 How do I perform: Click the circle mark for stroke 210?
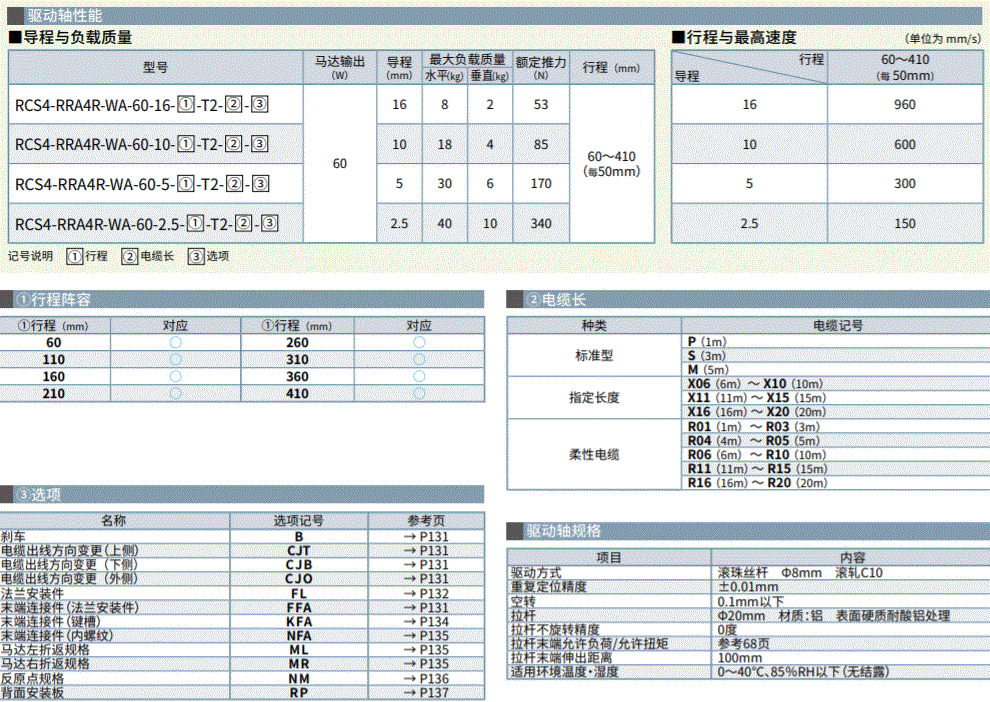(x=176, y=393)
